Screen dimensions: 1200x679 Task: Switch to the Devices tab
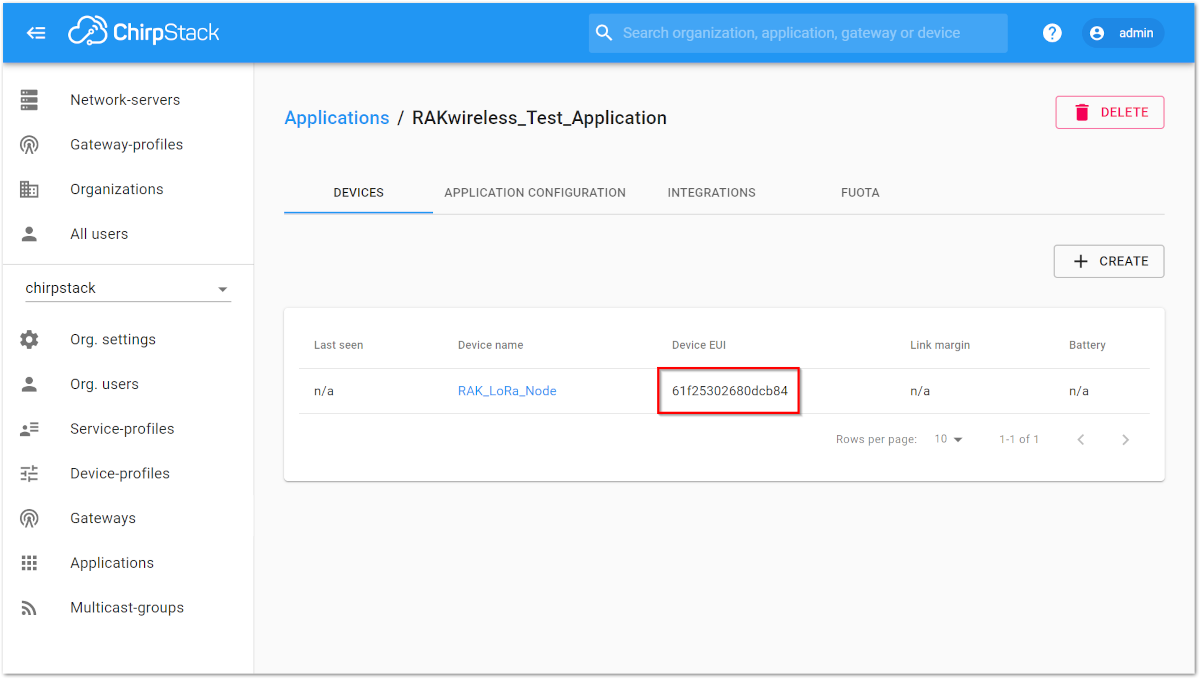click(358, 192)
